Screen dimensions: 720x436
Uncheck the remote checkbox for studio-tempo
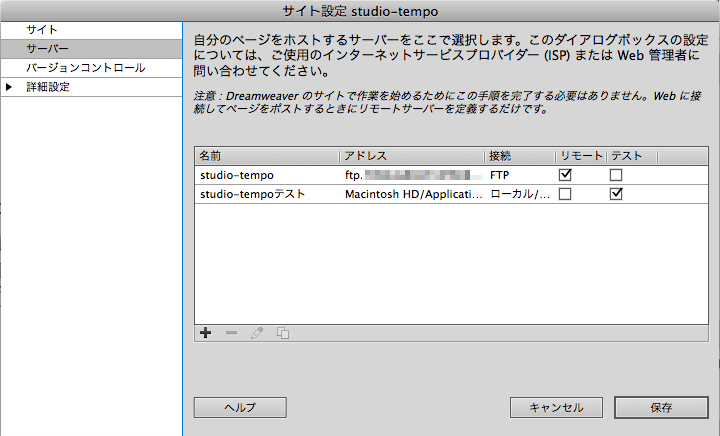[x=565, y=175]
